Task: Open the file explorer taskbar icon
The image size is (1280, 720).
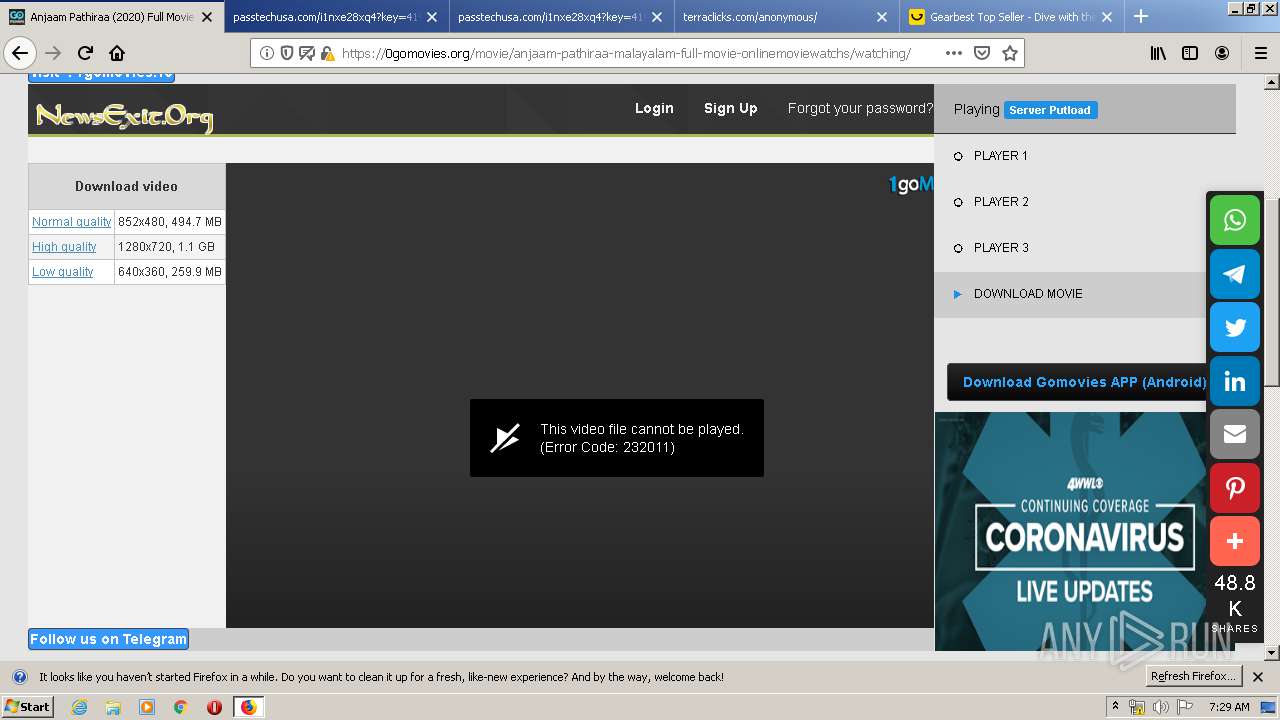Action: [x=113, y=707]
